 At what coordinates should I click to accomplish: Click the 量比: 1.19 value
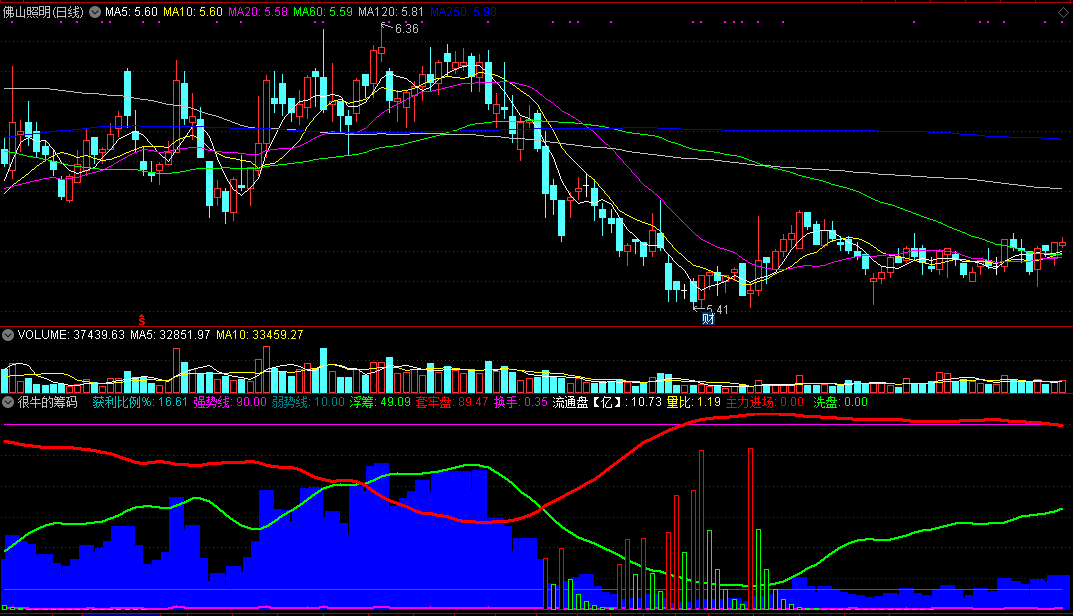693,402
